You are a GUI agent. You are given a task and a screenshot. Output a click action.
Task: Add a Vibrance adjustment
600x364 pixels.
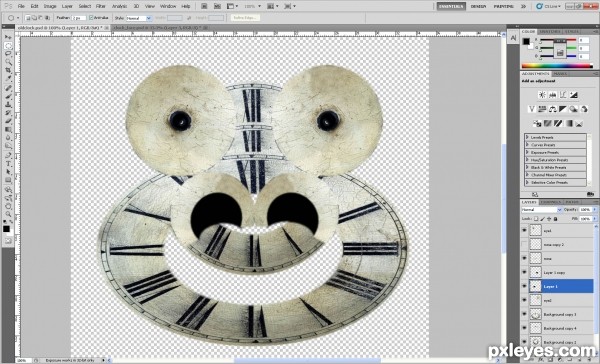click(532, 109)
